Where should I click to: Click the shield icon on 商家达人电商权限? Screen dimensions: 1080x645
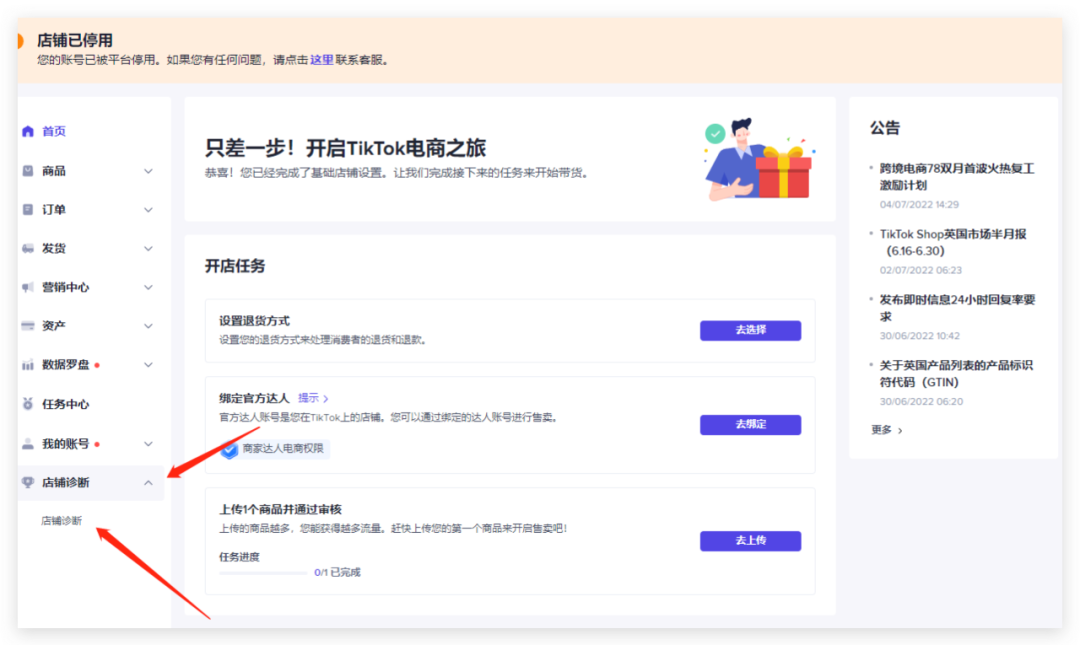pos(229,449)
